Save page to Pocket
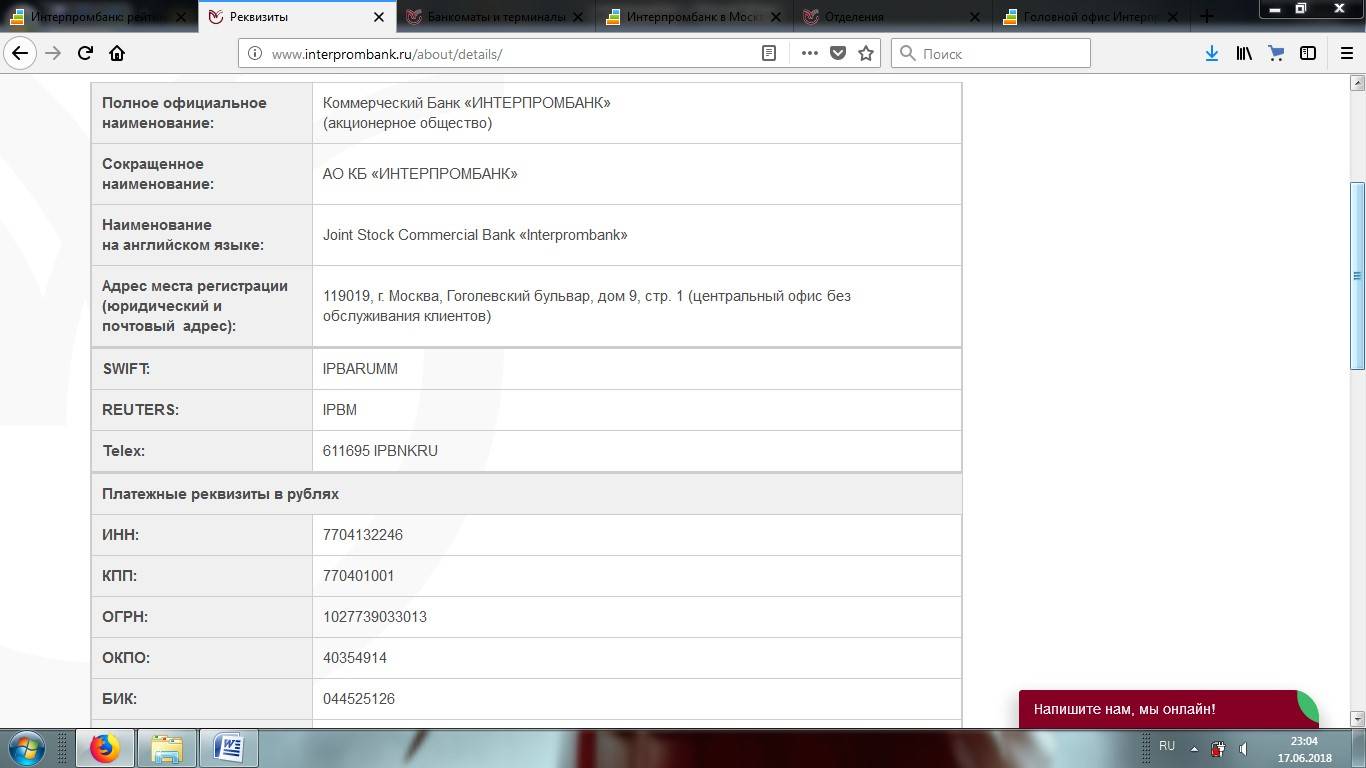The image size is (1366, 768). click(x=838, y=54)
